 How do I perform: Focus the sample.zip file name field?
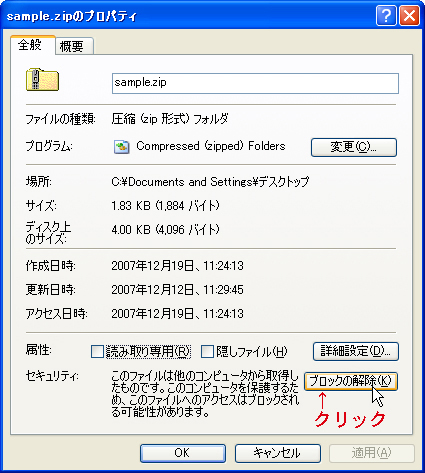point(255,83)
